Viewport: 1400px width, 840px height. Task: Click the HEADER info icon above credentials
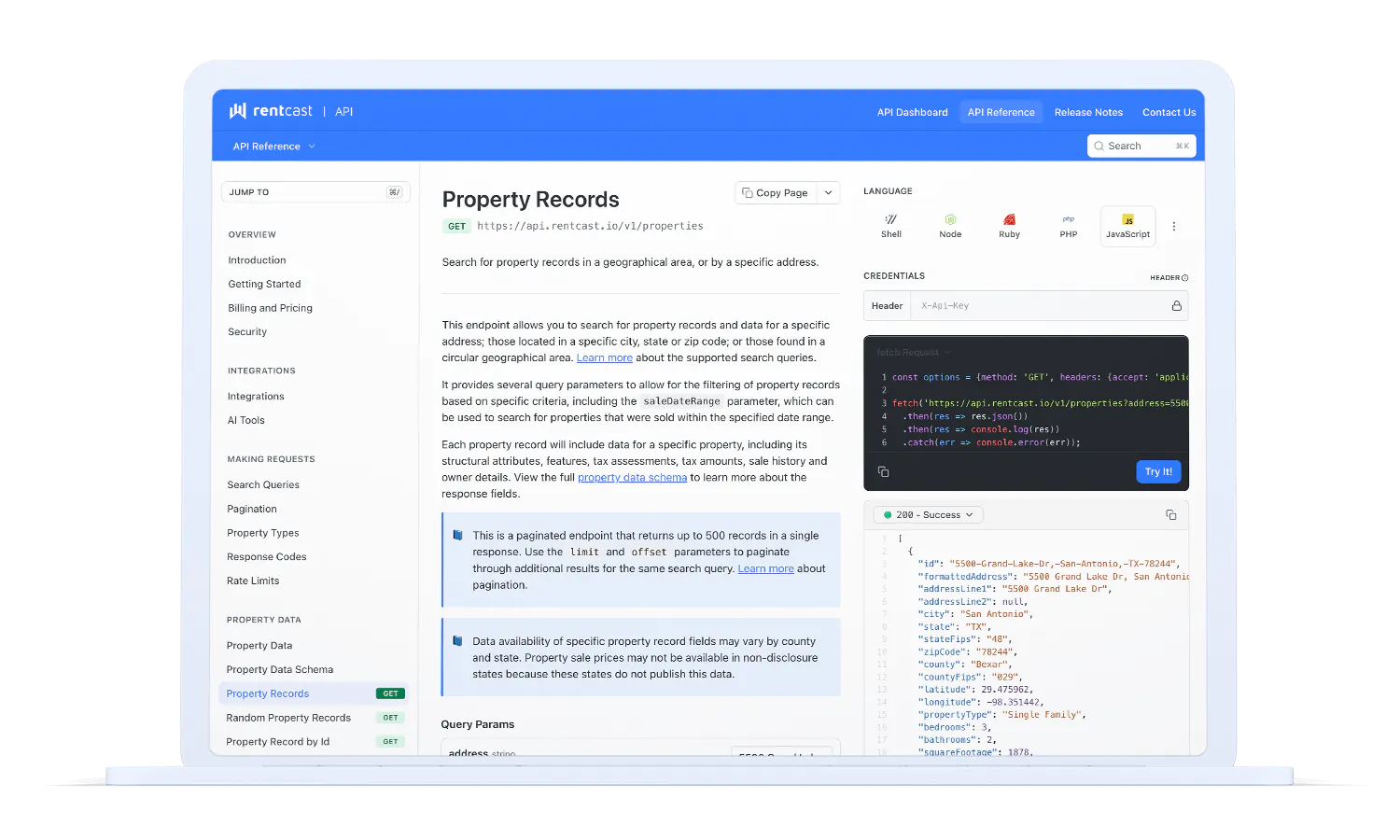click(x=1185, y=278)
